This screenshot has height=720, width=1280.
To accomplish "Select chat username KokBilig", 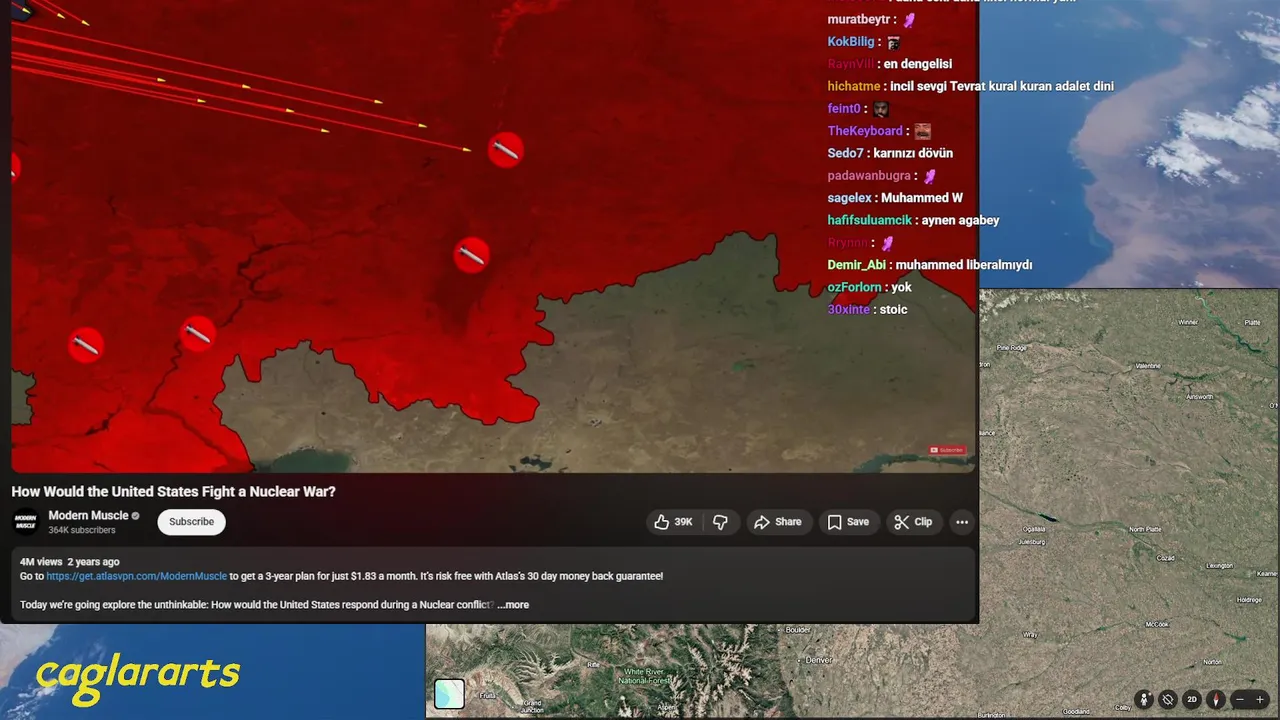I will [851, 42].
